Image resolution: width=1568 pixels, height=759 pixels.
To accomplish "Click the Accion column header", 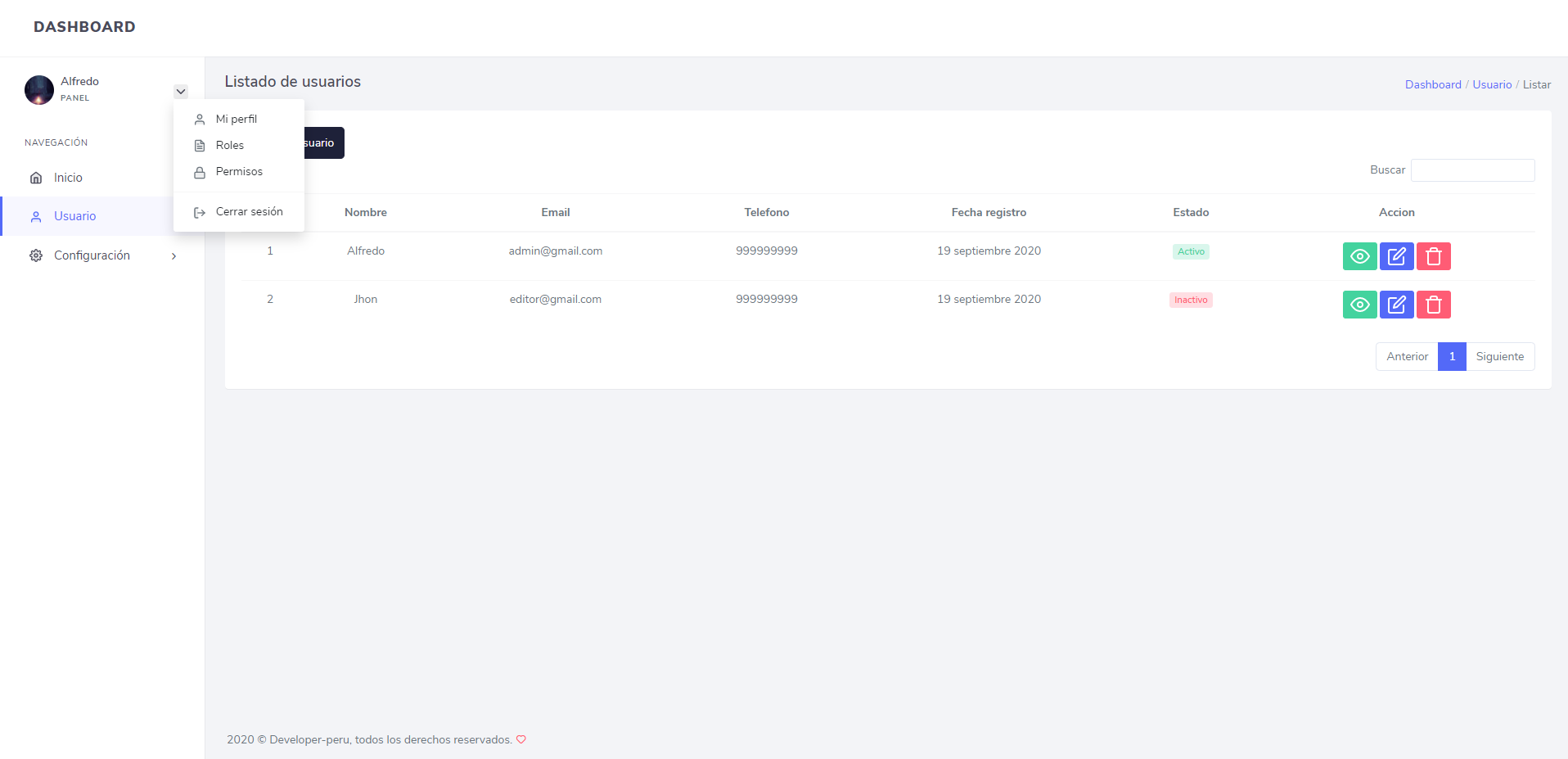I will [x=1396, y=212].
